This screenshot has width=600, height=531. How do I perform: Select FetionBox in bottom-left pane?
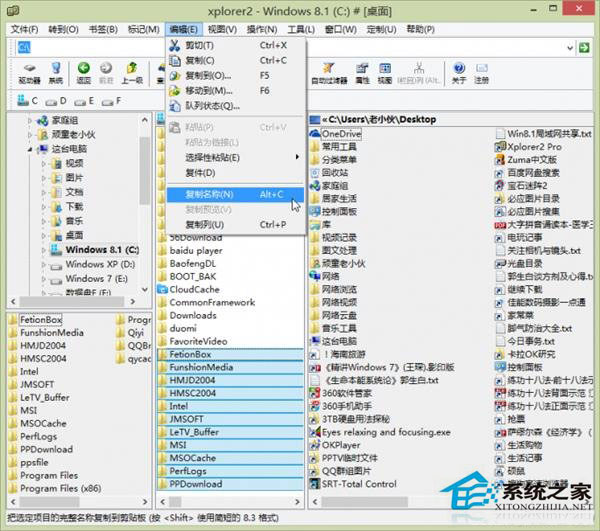pyautogui.click(x=35, y=319)
